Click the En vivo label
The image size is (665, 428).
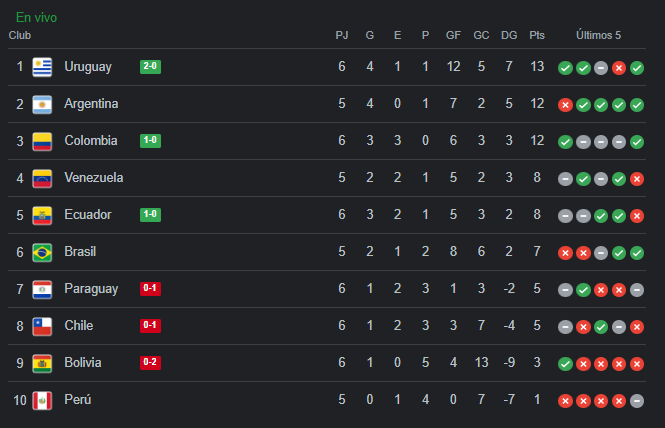36,18
